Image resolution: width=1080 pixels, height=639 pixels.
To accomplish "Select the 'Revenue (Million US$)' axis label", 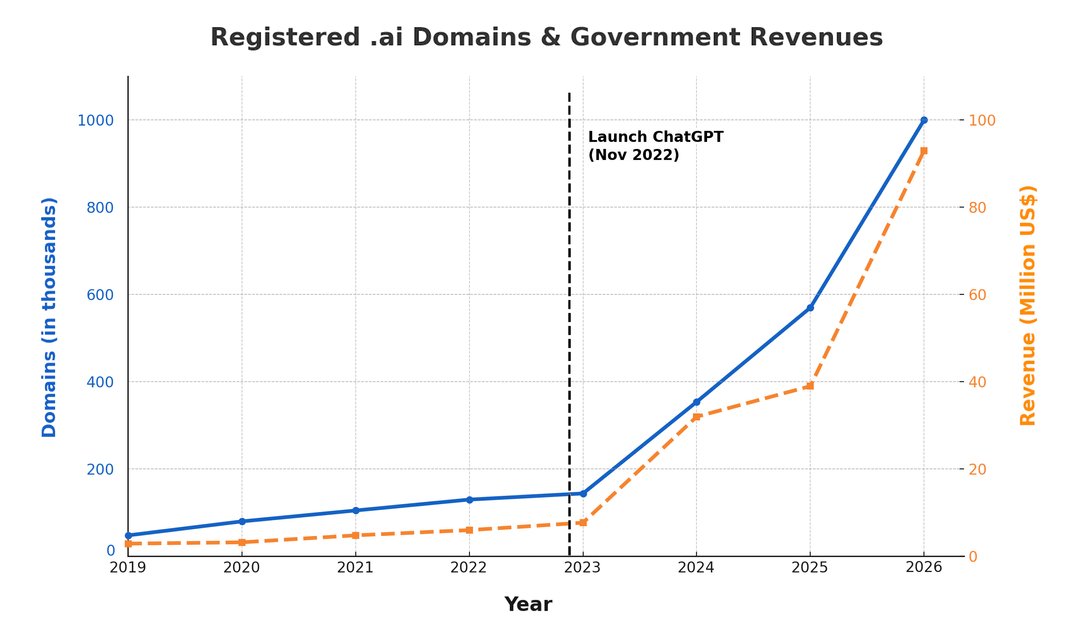I will coord(1028,306).
